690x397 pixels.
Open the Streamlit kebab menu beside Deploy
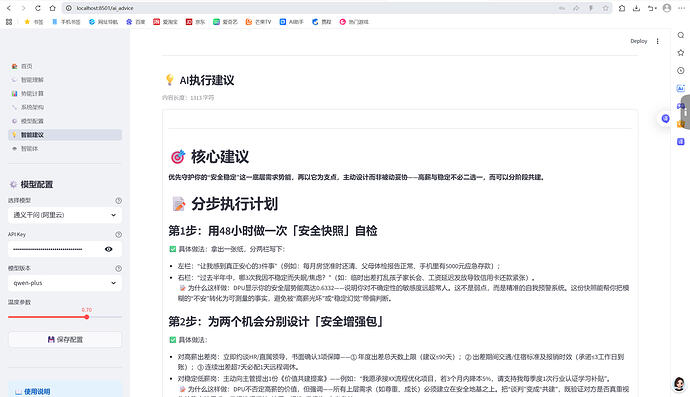point(657,41)
